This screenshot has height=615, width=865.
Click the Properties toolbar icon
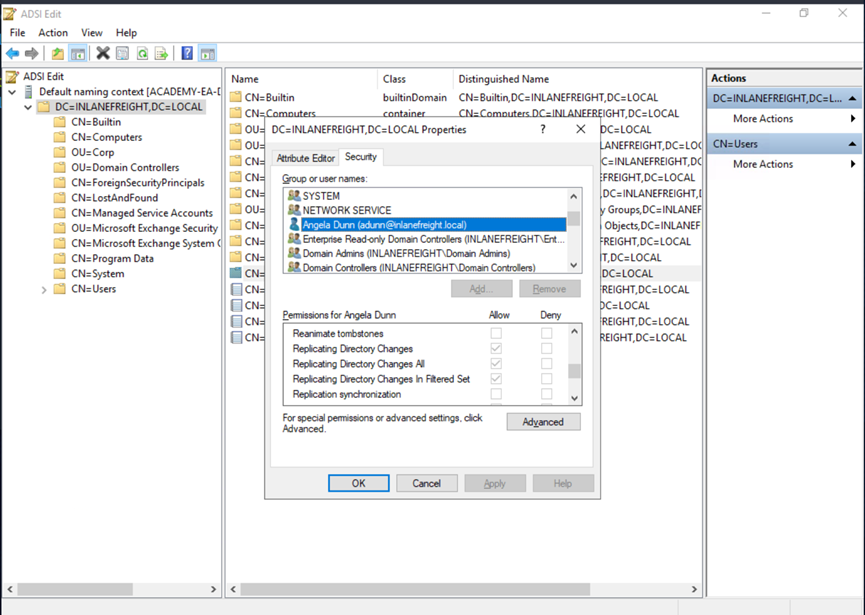(x=122, y=54)
